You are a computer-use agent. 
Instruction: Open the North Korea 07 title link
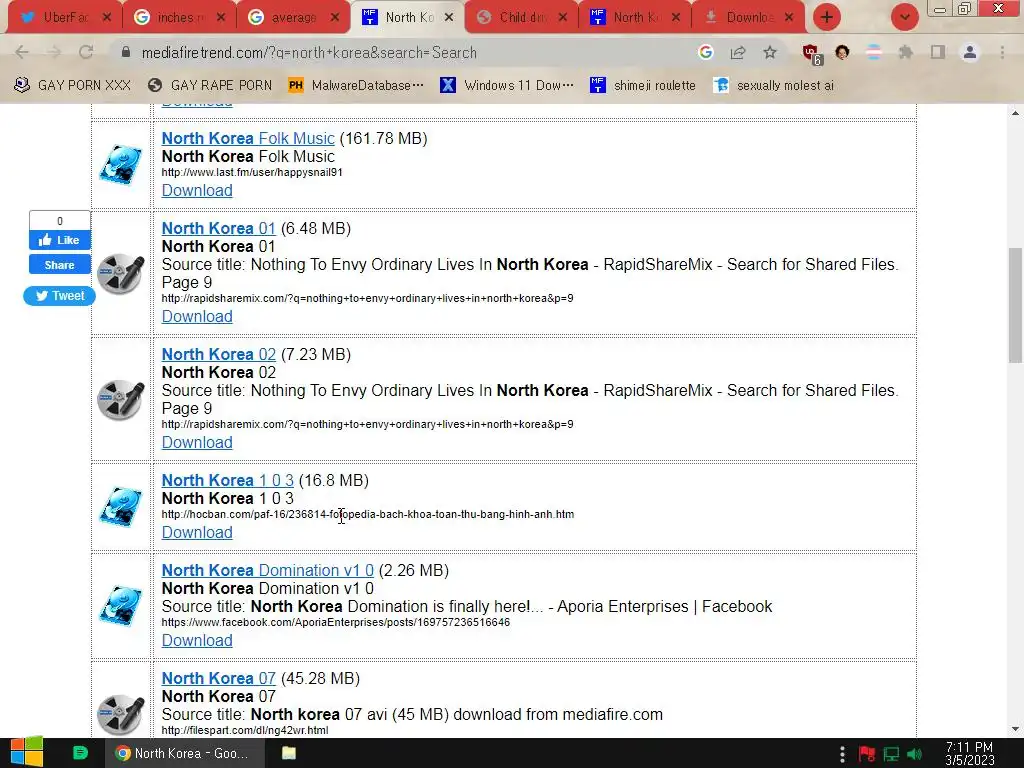tap(219, 679)
